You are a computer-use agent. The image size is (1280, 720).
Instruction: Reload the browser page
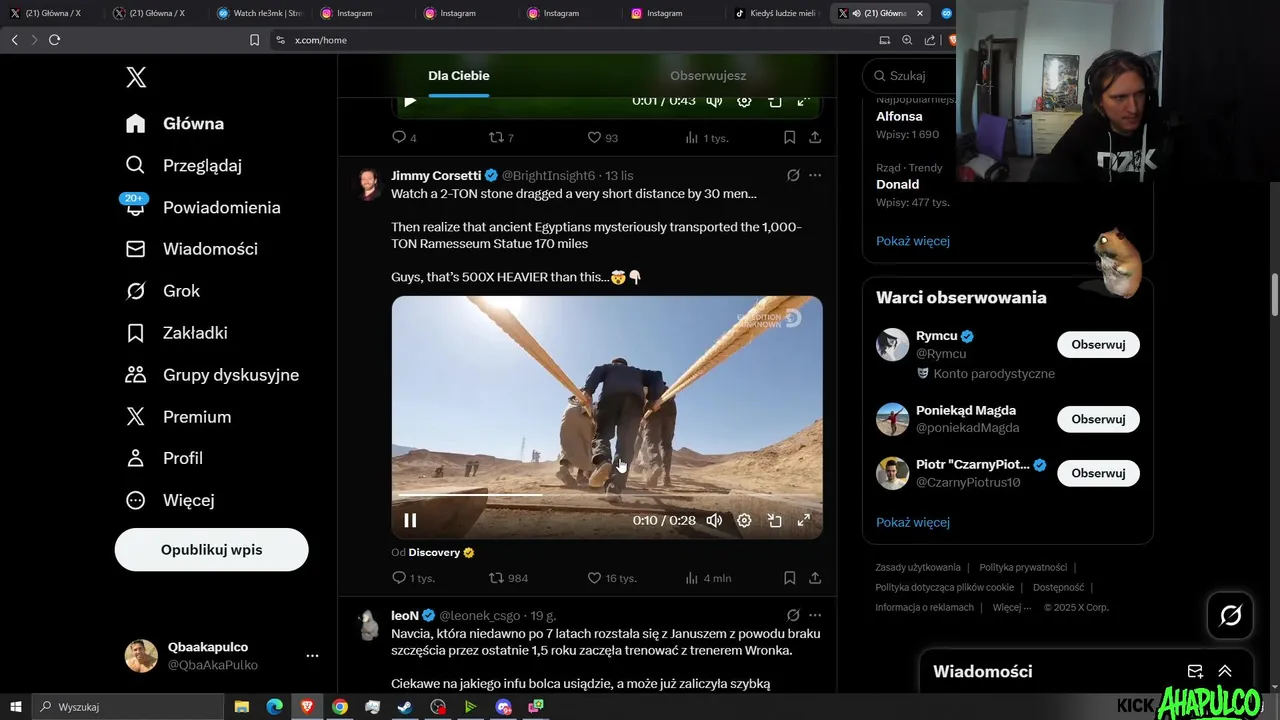coord(54,40)
